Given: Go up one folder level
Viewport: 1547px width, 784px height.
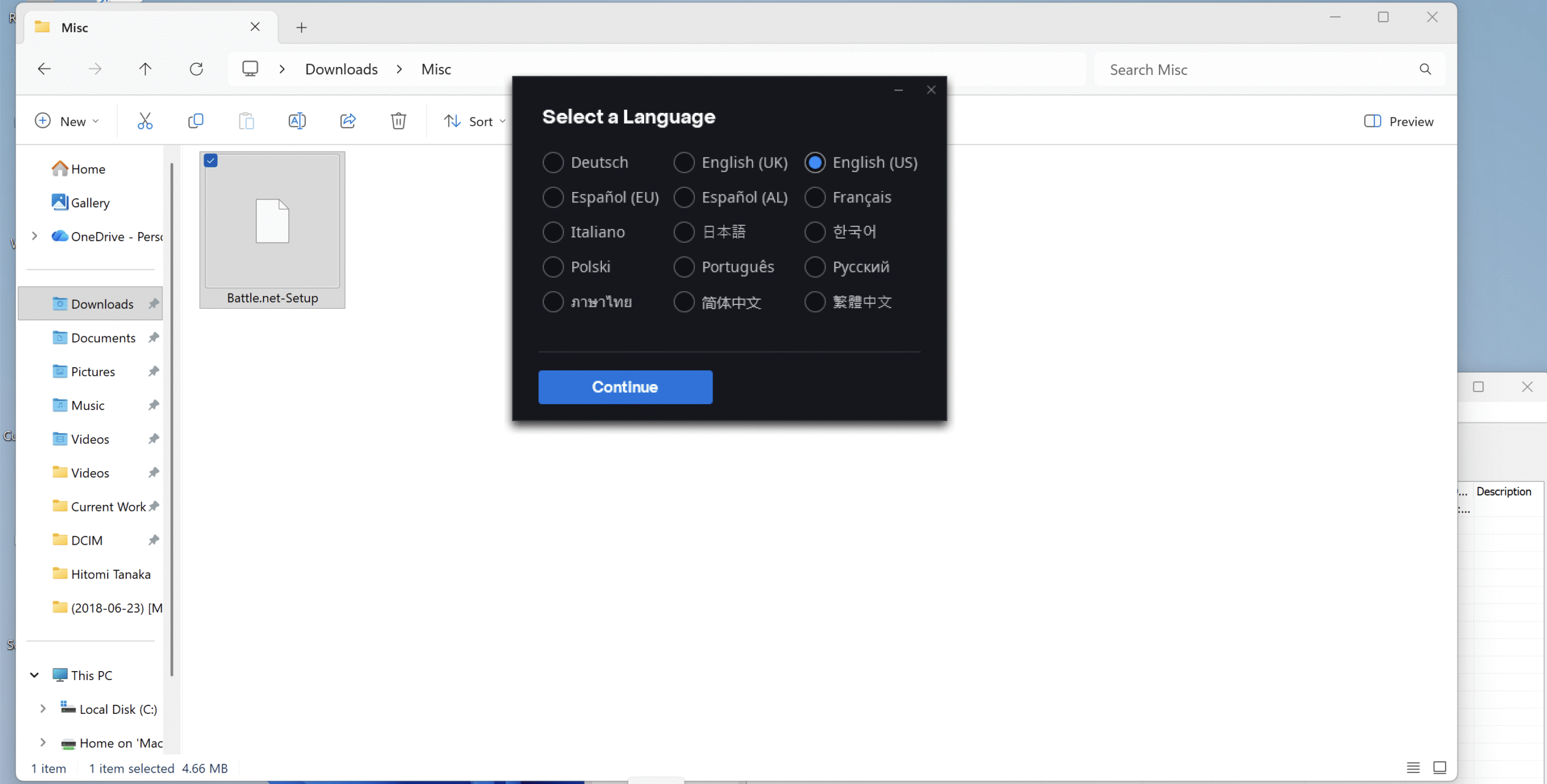Looking at the screenshot, I should coord(145,69).
